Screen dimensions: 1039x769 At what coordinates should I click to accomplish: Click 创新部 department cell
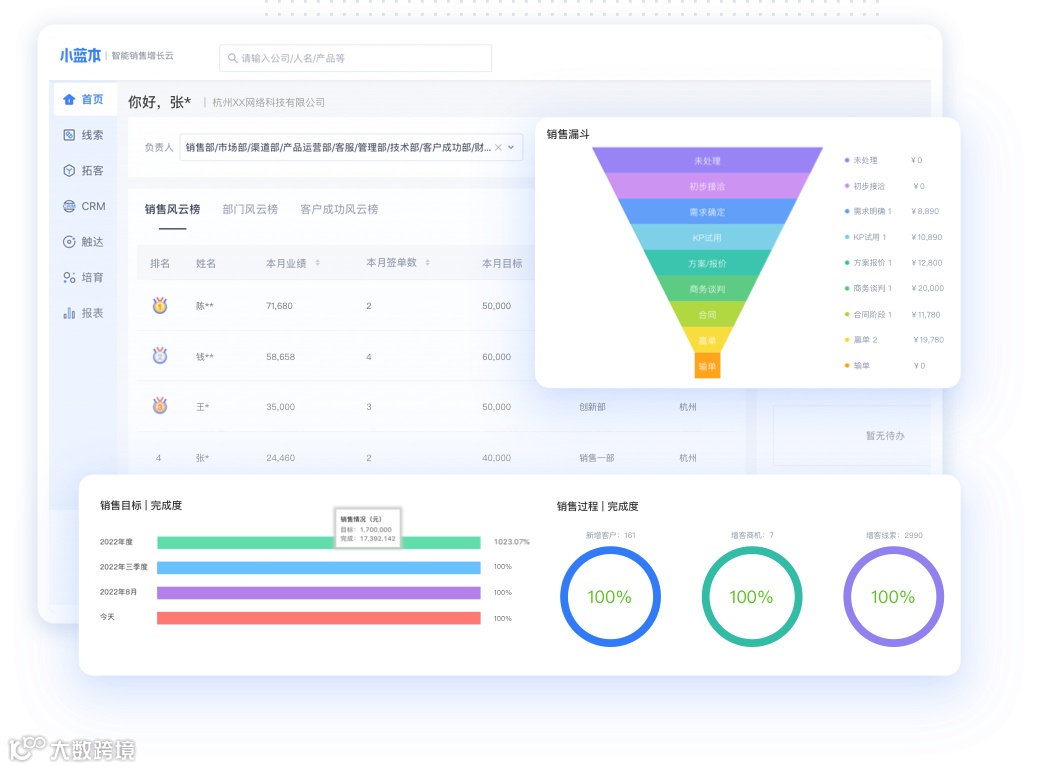pos(592,407)
